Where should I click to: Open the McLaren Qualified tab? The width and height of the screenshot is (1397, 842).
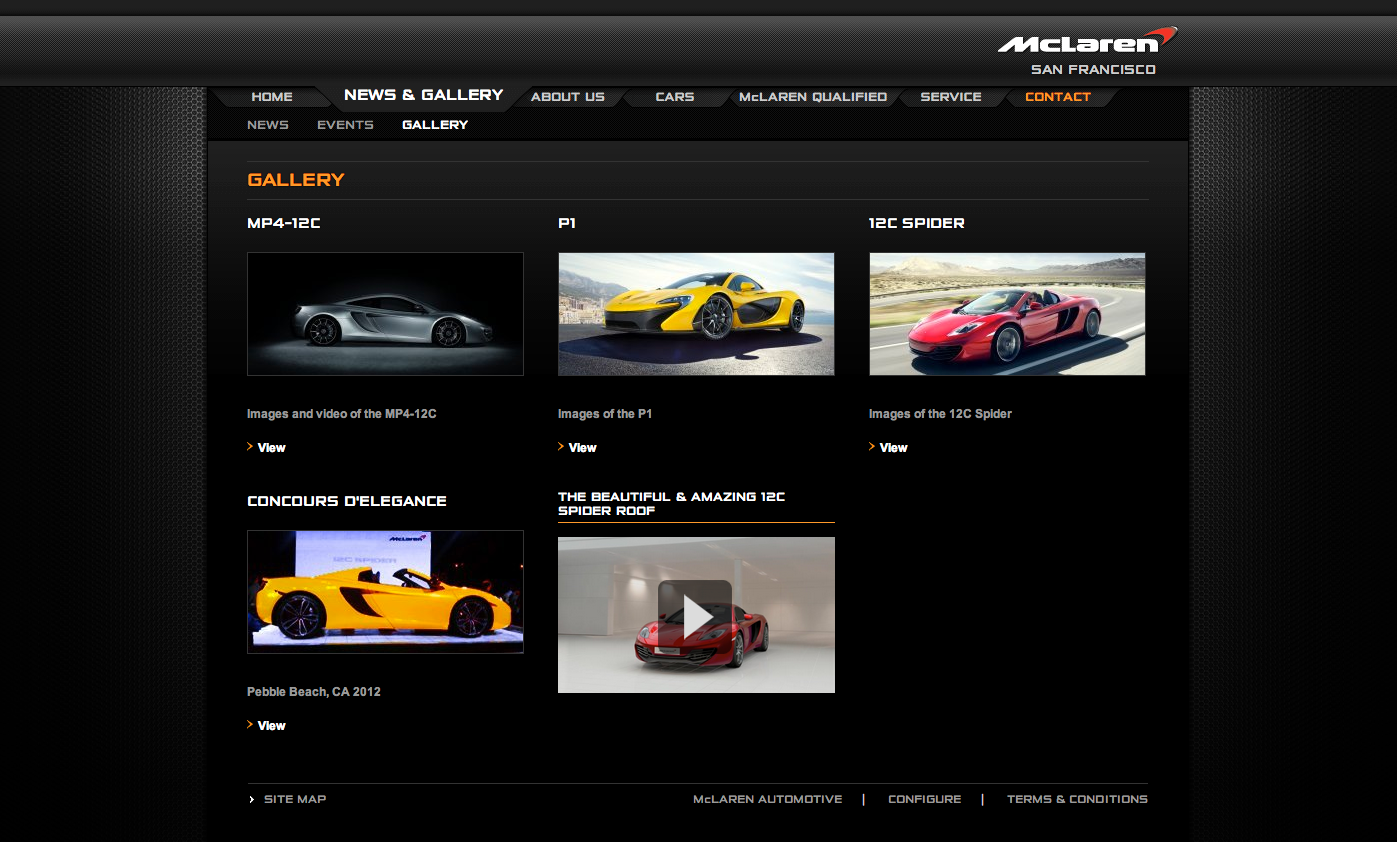coord(813,97)
